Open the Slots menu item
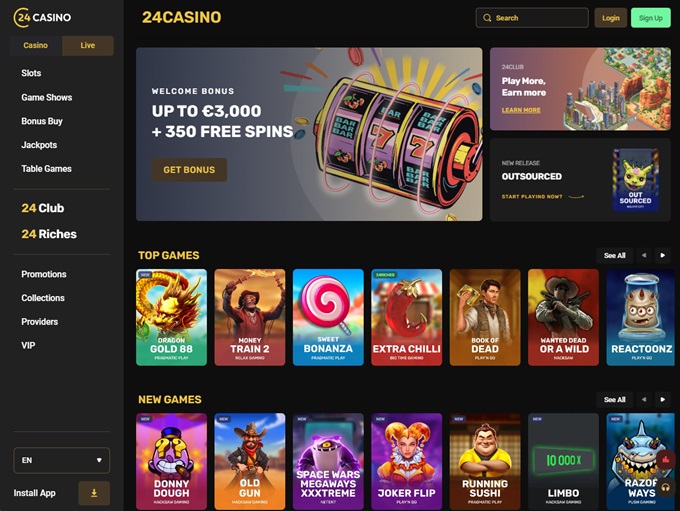Screen dimensions: 680x511 click(31, 73)
